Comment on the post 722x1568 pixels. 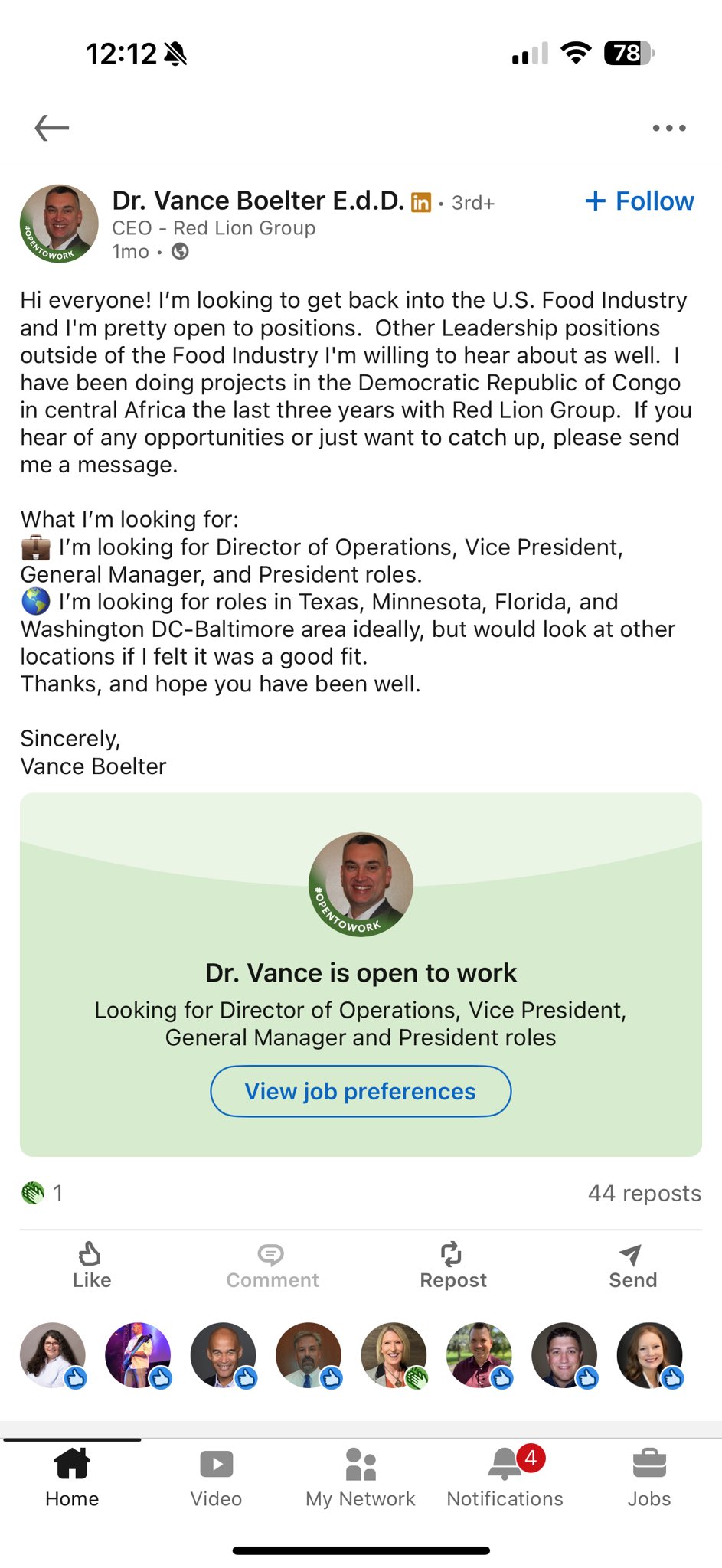click(x=272, y=1266)
